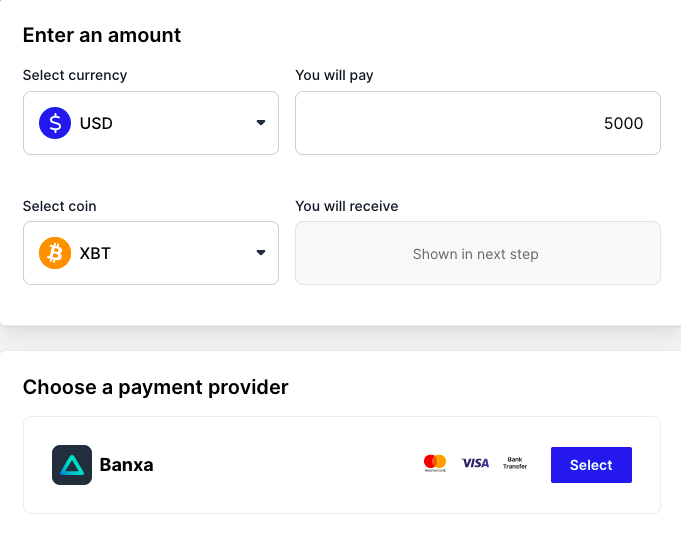681x550 pixels.
Task: Click the Choose a payment provider heading
Action: pos(155,387)
